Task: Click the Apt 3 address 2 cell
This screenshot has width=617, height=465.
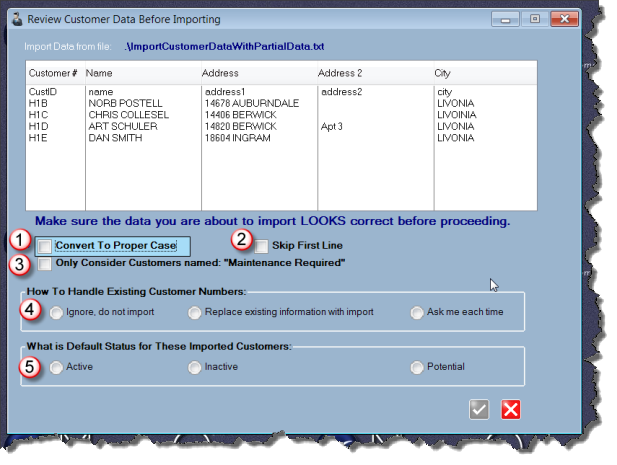Action: coord(332,126)
